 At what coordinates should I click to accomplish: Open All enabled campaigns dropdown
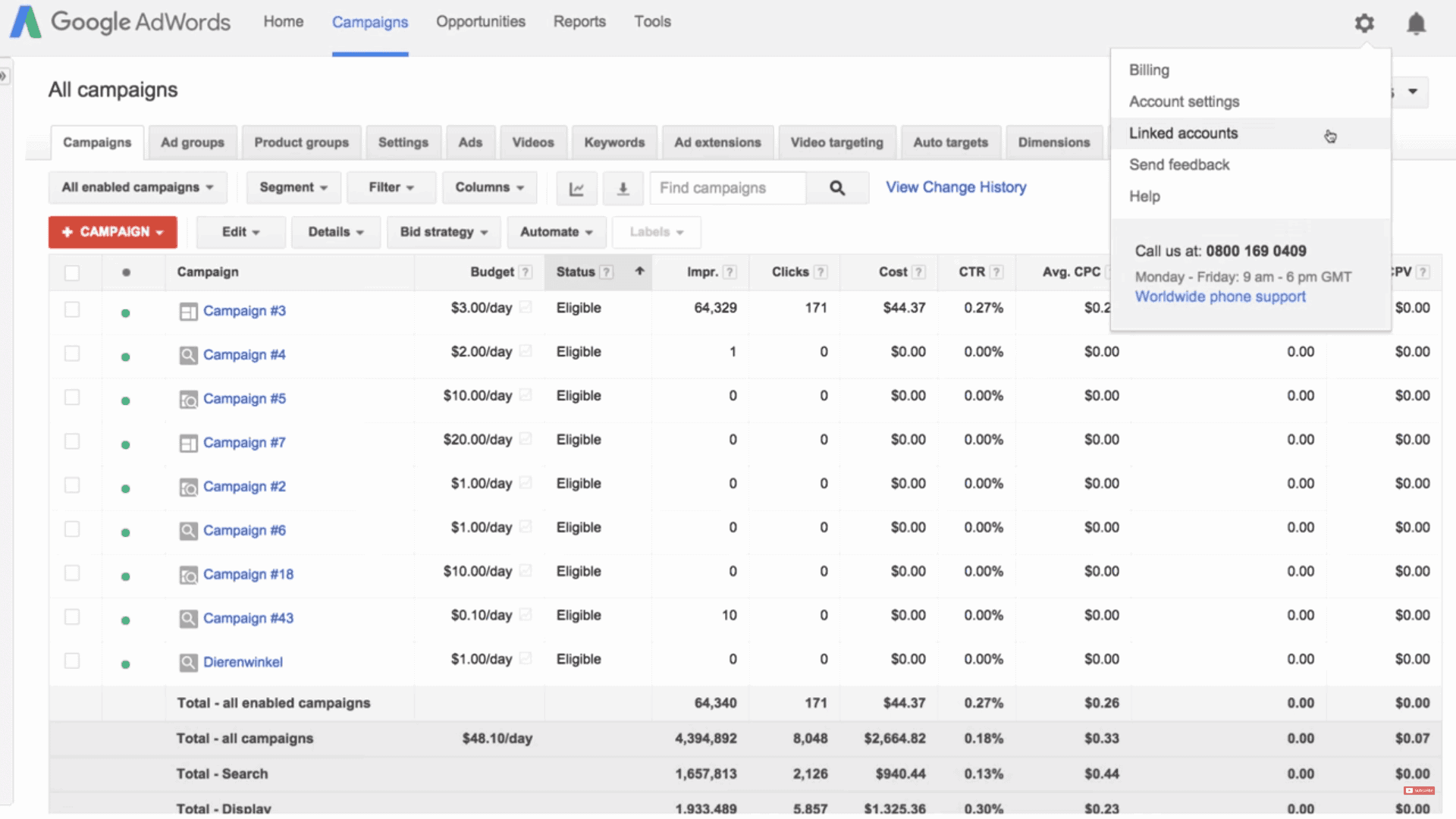pyautogui.click(x=138, y=187)
